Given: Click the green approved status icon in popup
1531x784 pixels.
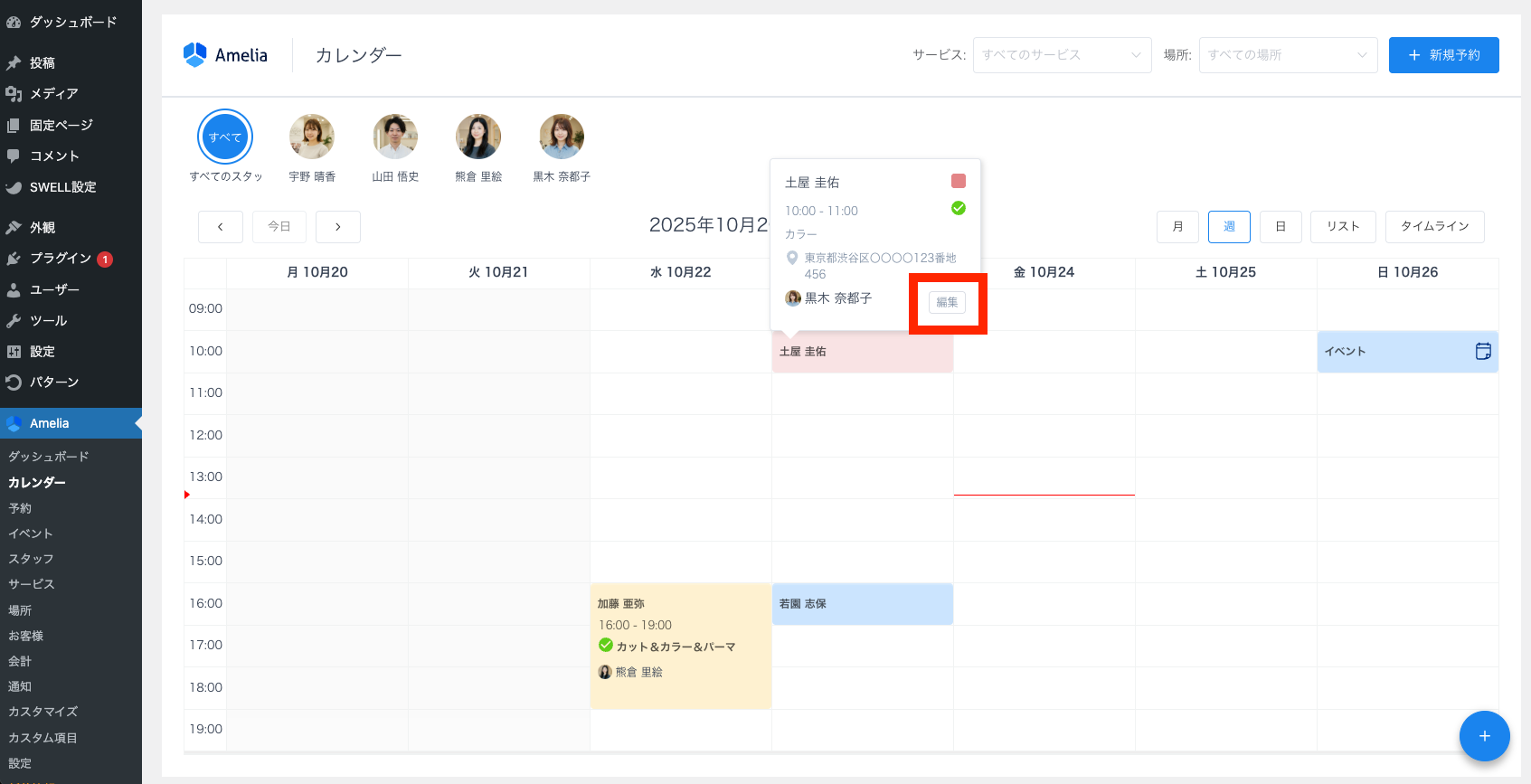Looking at the screenshot, I should tap(959, 209).
